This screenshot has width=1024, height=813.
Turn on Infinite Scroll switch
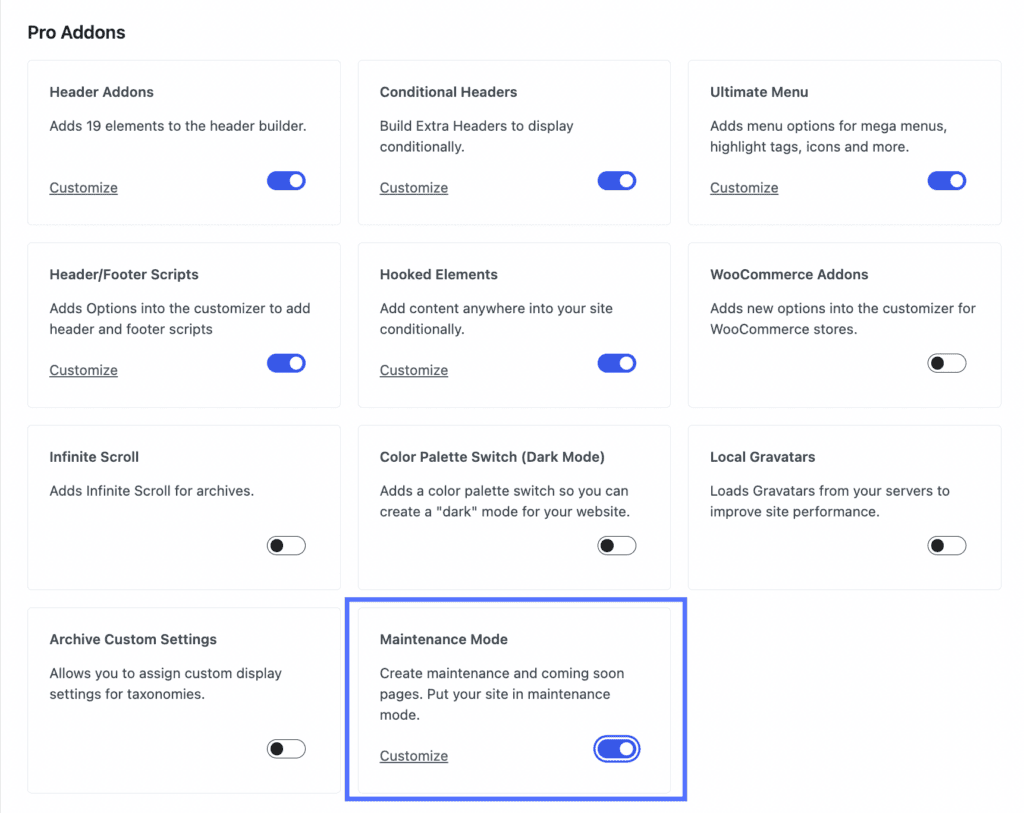click(x=286, y=546)
